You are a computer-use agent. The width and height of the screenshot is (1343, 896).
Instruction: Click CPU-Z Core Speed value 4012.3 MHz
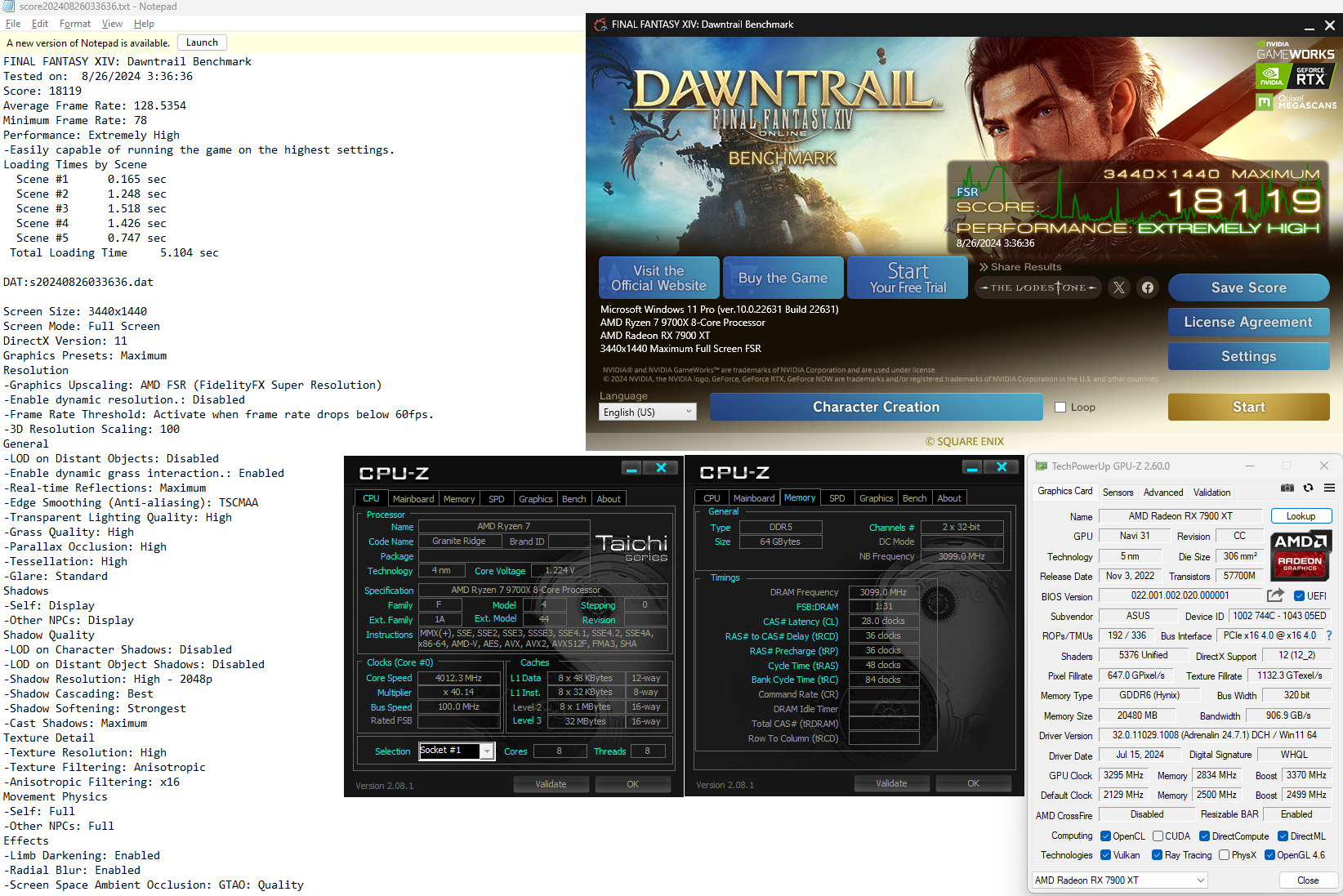[x=458, y=678]
